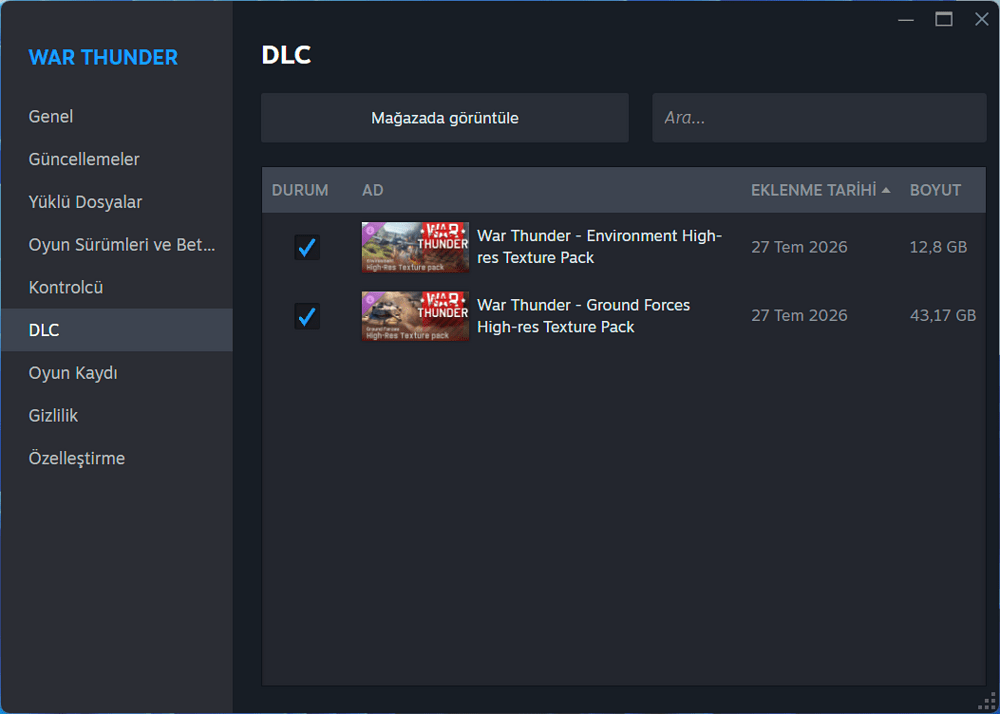
Task: Open the Özelleştirme section
Action: point(117,458)
